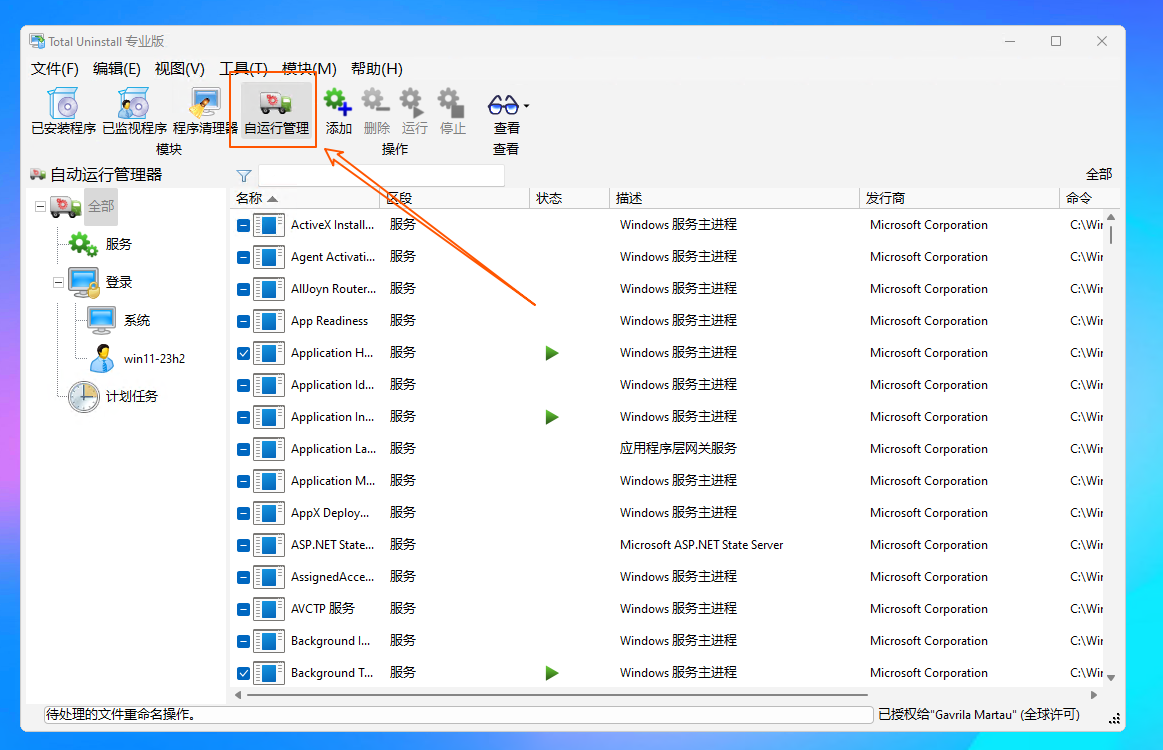Open the 编辑(E) menu
The width and height of the screenshot is (1163, 750).
tap(116, 69)
